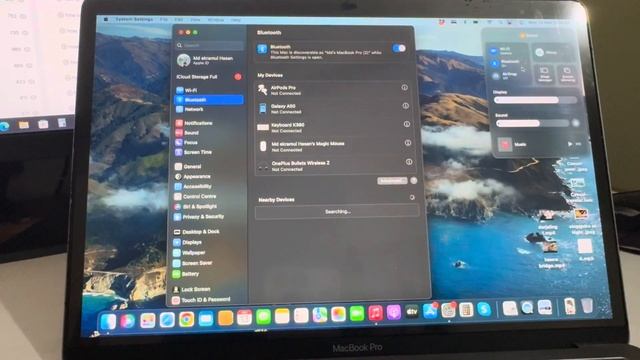
Task: Open Desktop & Dock in the sidebar
Action: [209, 231]
